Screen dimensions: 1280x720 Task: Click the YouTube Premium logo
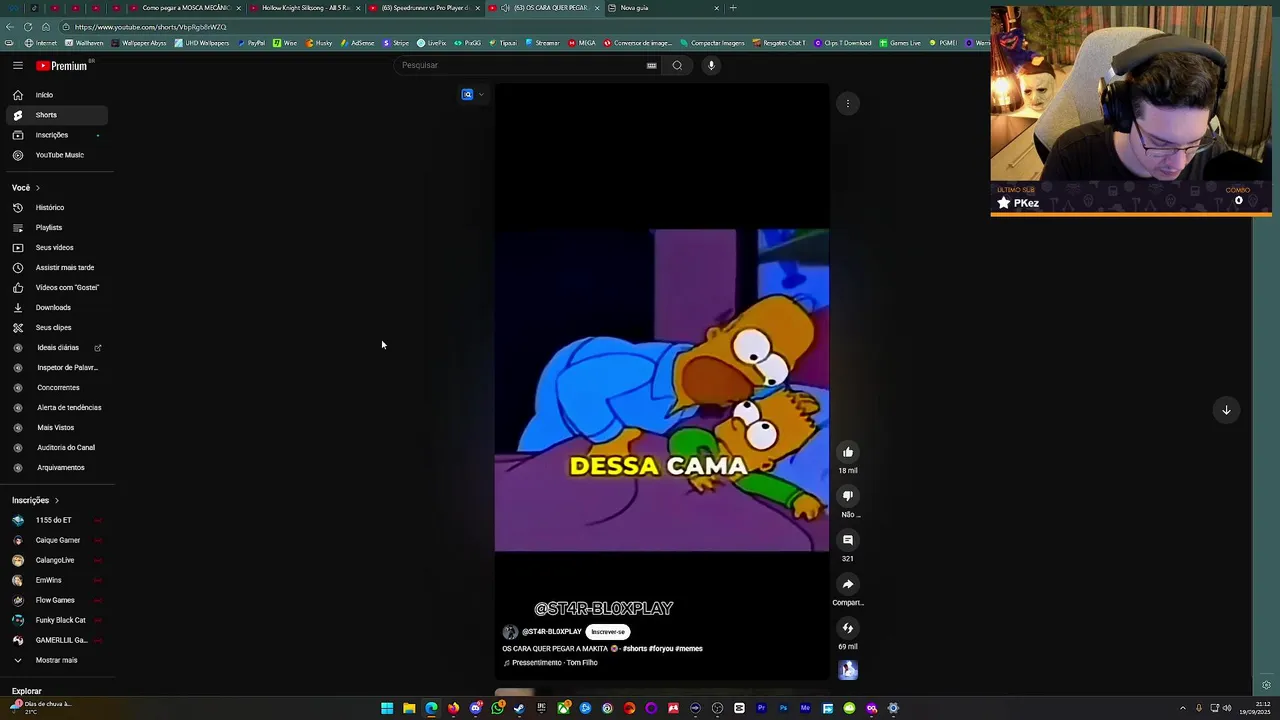pos(62,65)
